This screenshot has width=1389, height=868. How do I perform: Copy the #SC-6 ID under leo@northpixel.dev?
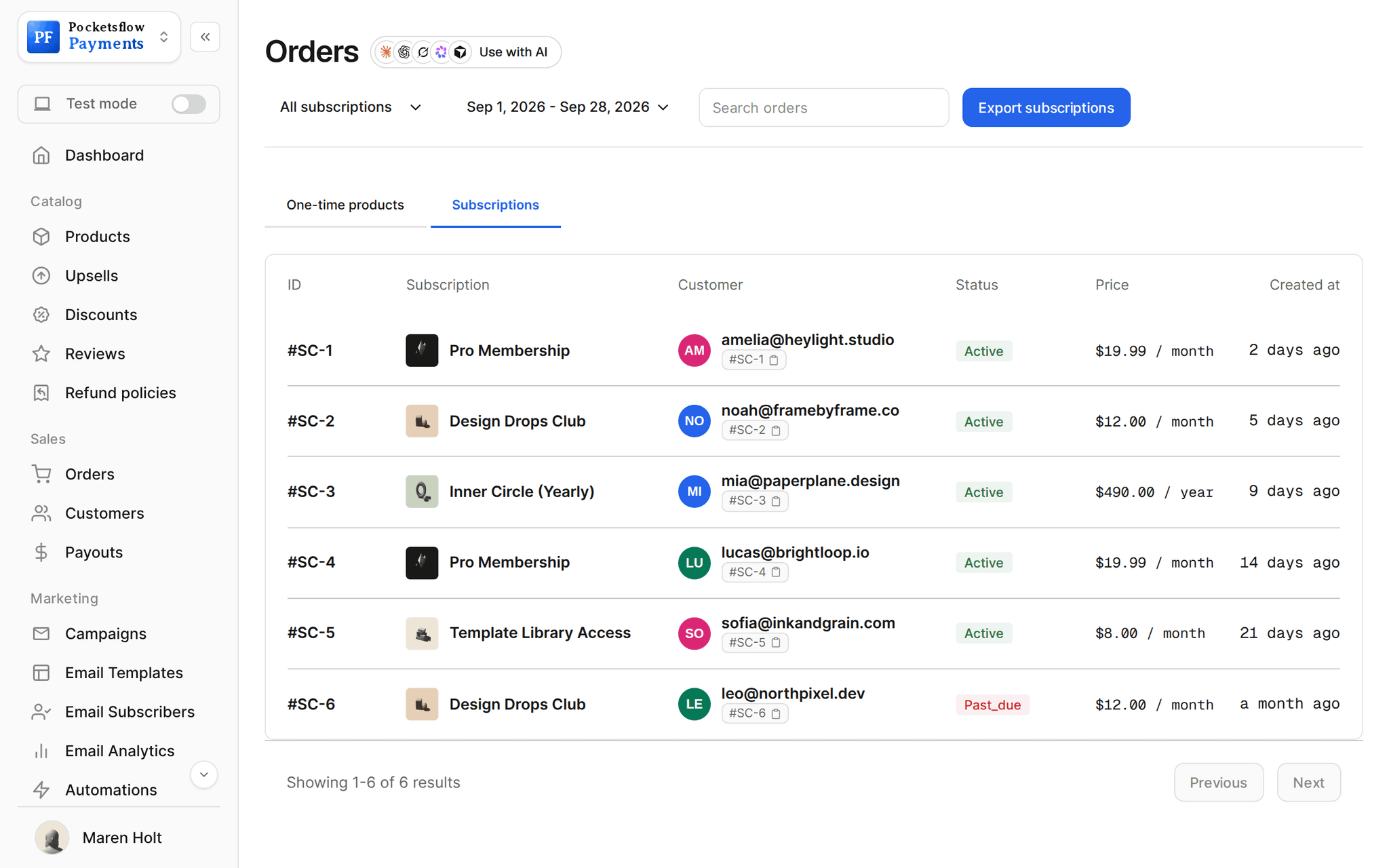click(x=776, y=713)
